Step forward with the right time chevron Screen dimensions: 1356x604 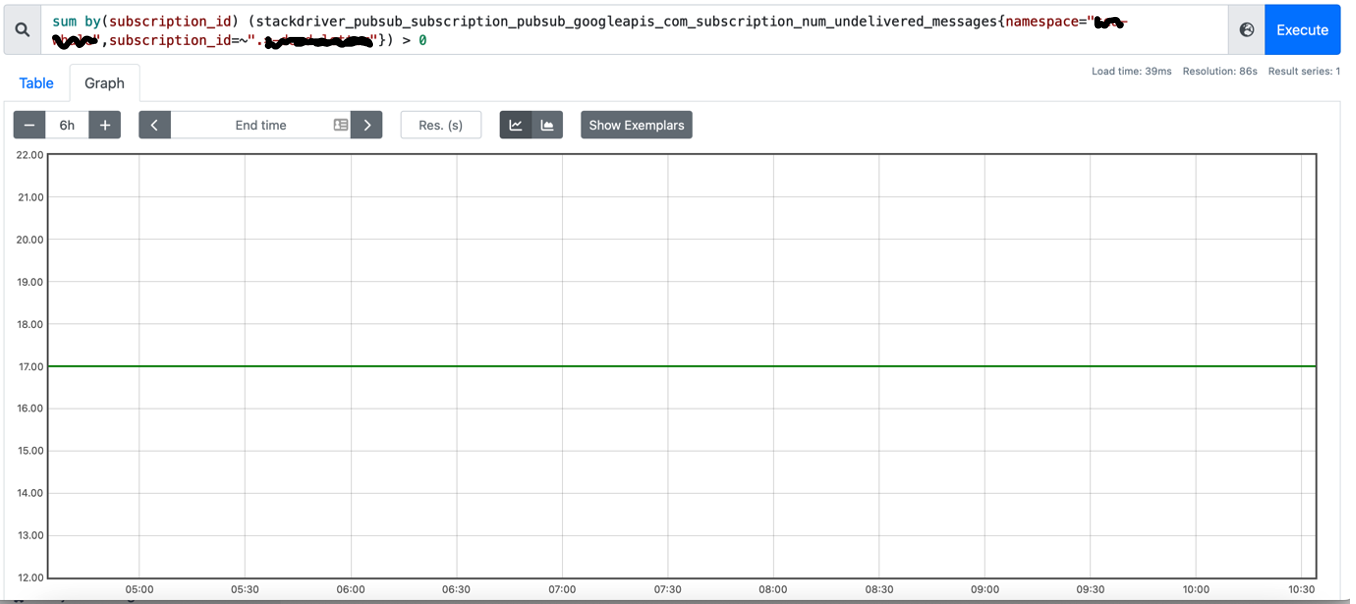click(367, 124)
